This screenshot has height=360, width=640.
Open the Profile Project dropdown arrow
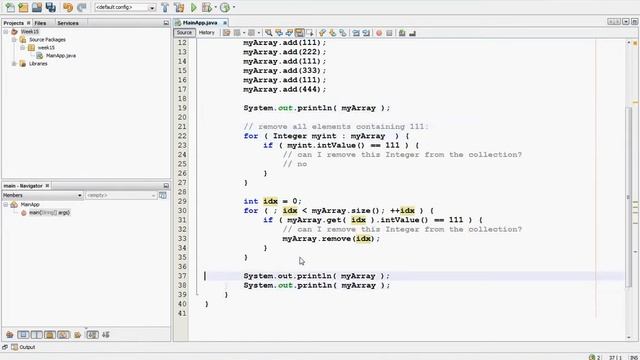click(234, 7)
